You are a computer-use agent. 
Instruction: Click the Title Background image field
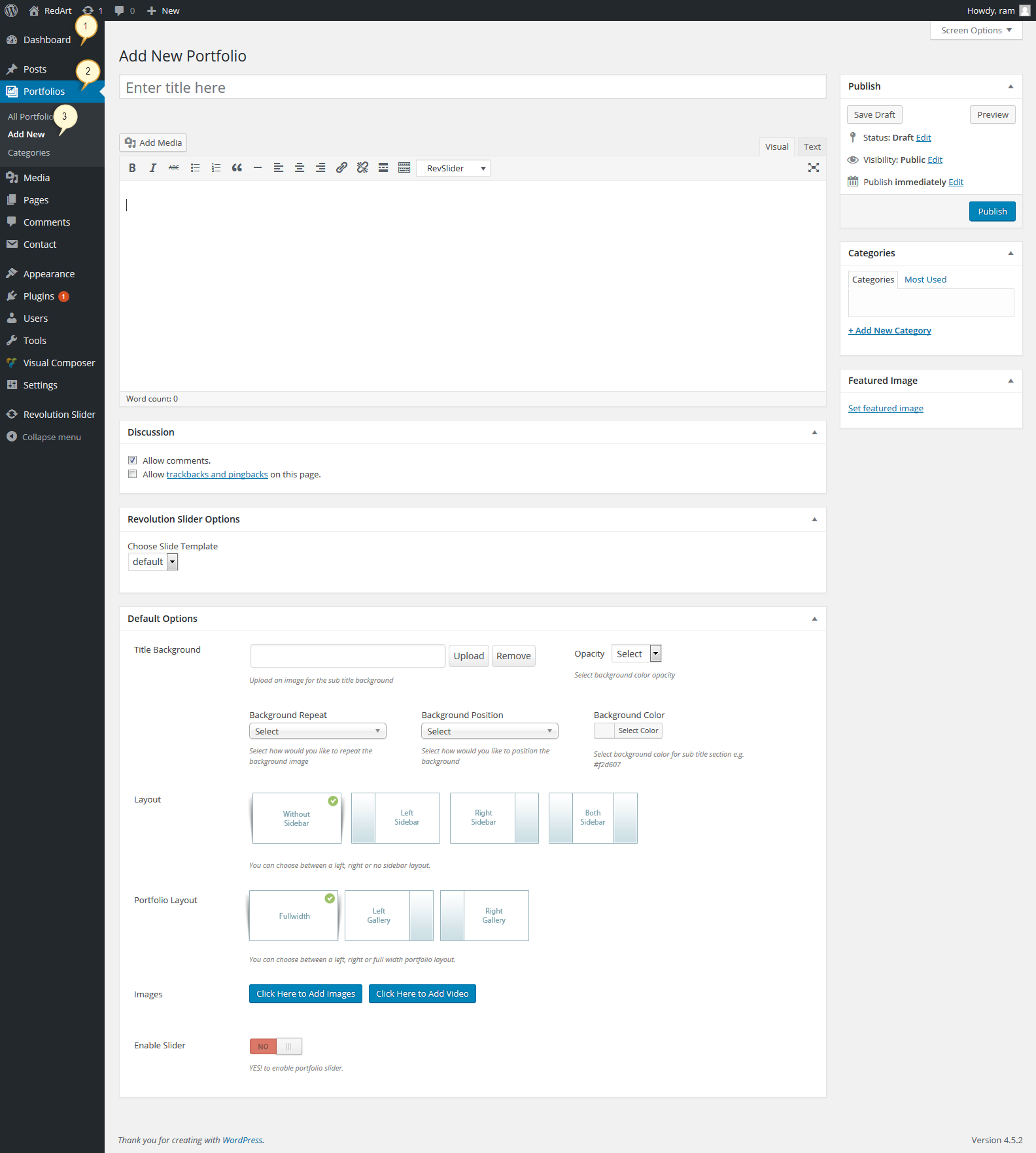tap(348, 656)
